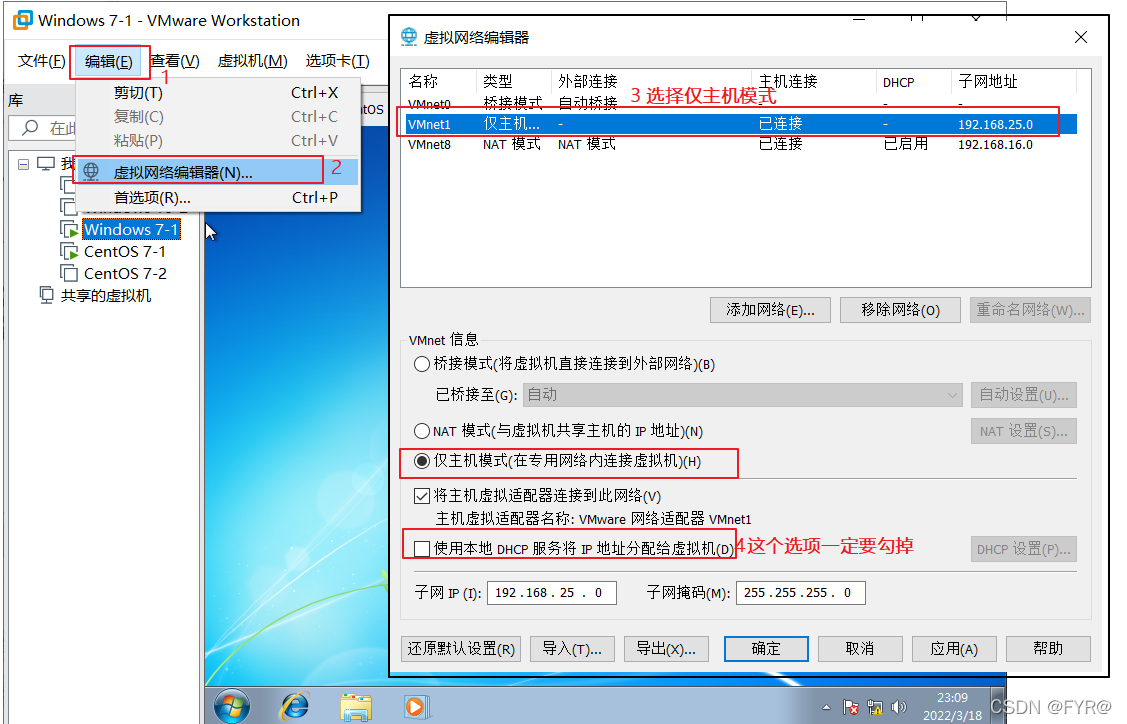This screenshot has height=724, width=1127.
Task: Select CentOS 7-2 in the library tree
Action: 125,273
